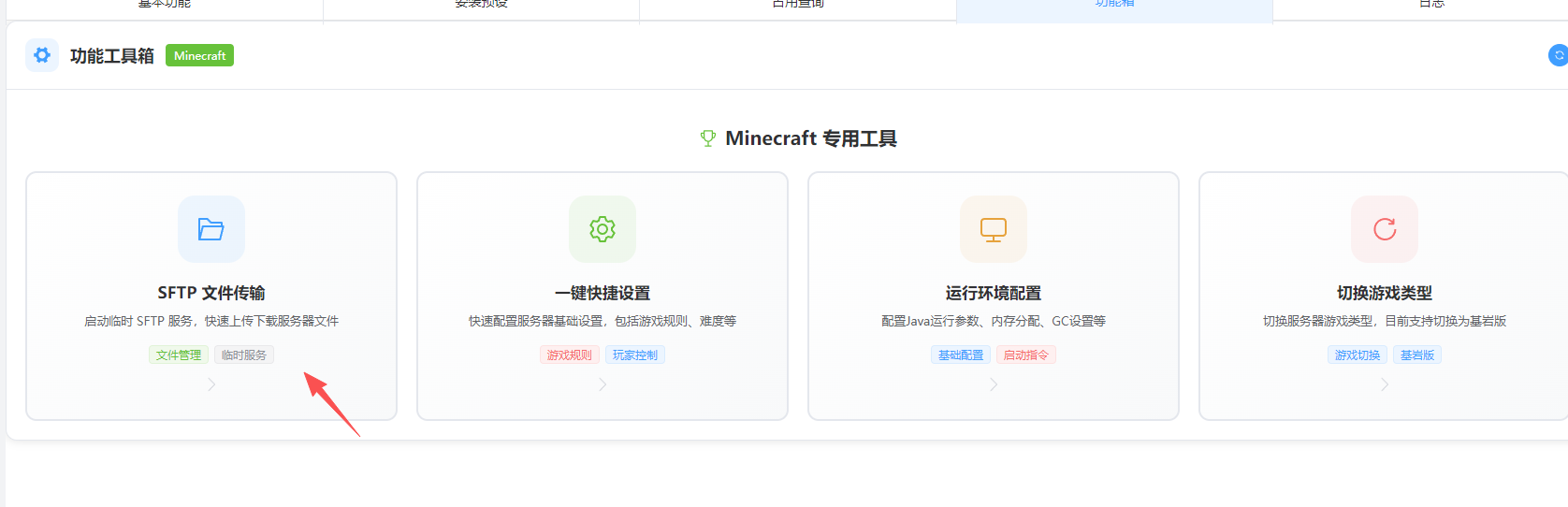Expand the SFTP 文件传输 card chevron
The height and width of the screenshot is (507, 1568).
click(x=211, y=384)
